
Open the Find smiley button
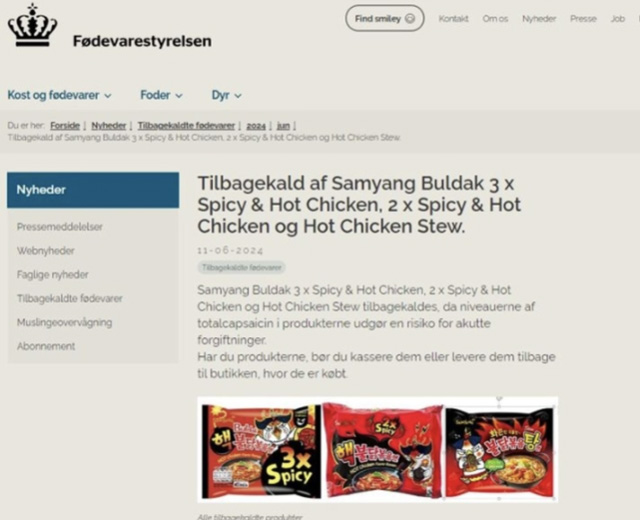click(x=384, y=18)
